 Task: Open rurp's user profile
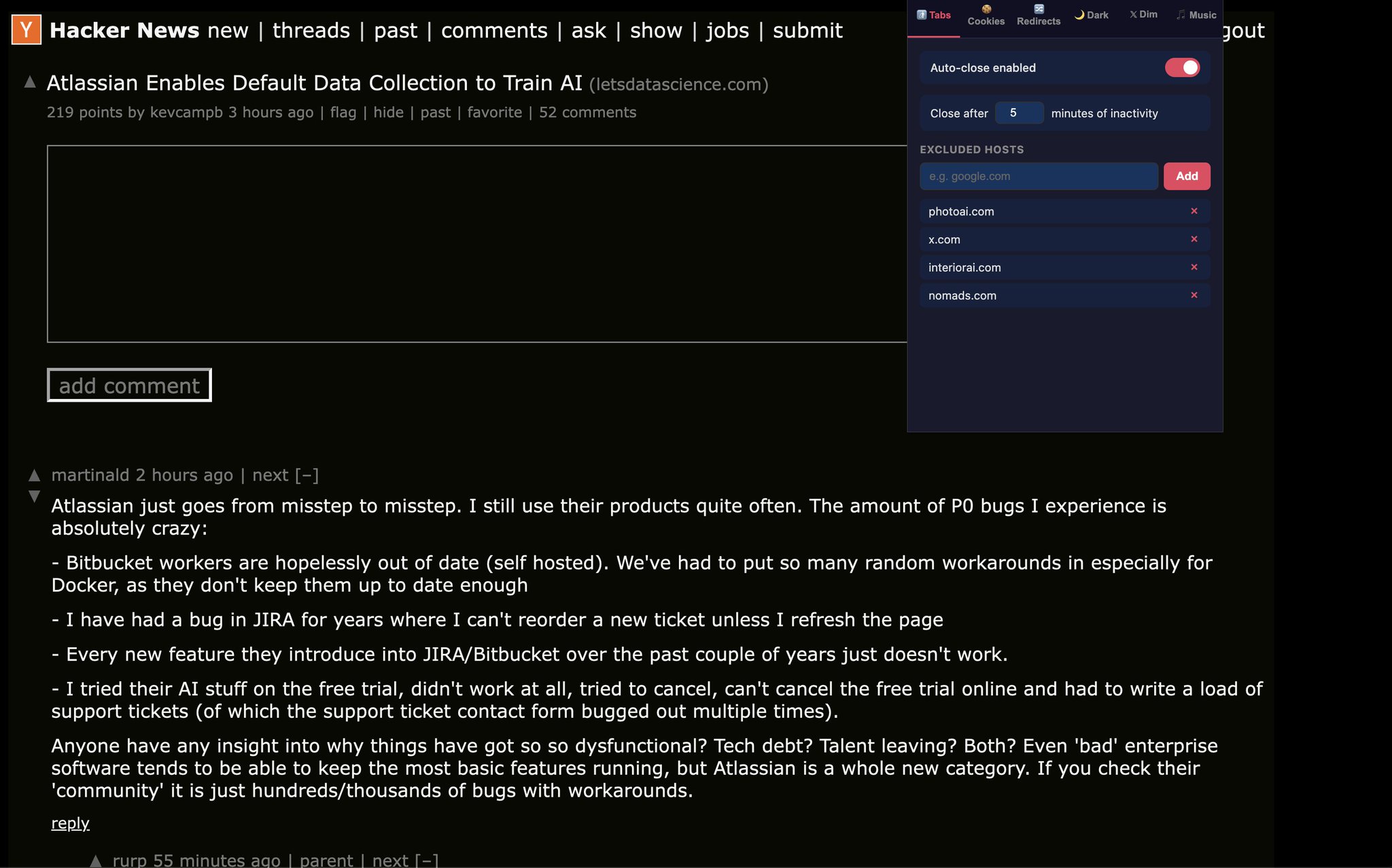pyautogui.click(x=130, y=860)
